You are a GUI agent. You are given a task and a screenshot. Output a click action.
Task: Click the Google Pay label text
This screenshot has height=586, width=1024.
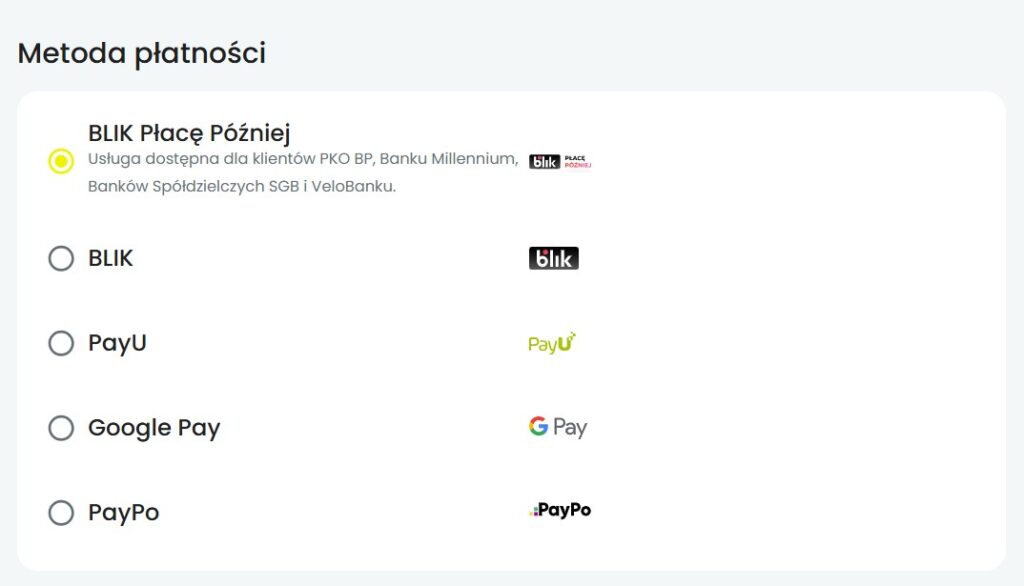click(154, 428)
